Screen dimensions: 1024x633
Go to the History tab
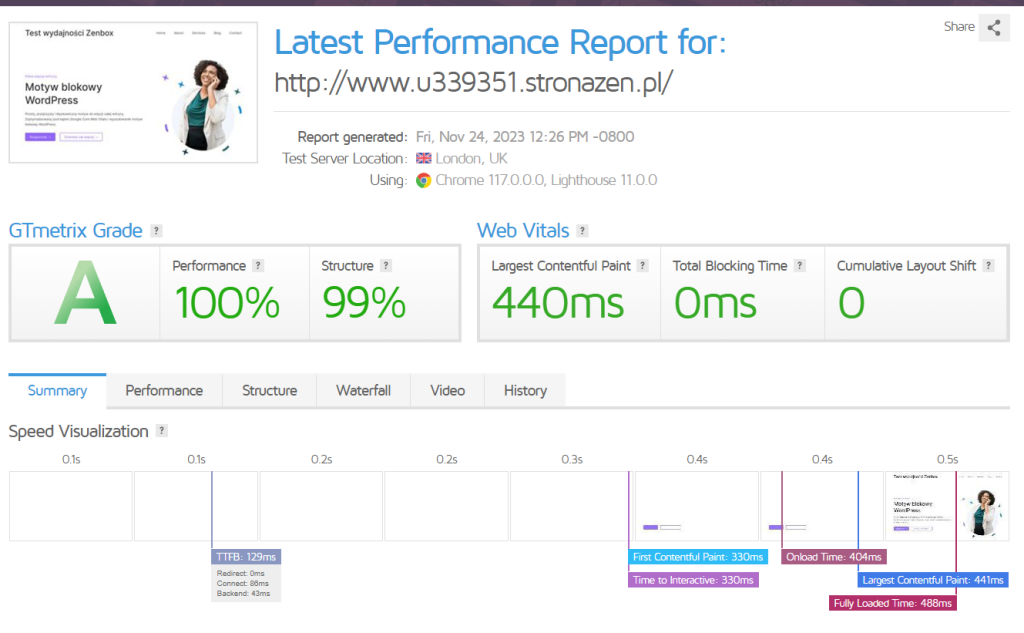coord(525,391)
